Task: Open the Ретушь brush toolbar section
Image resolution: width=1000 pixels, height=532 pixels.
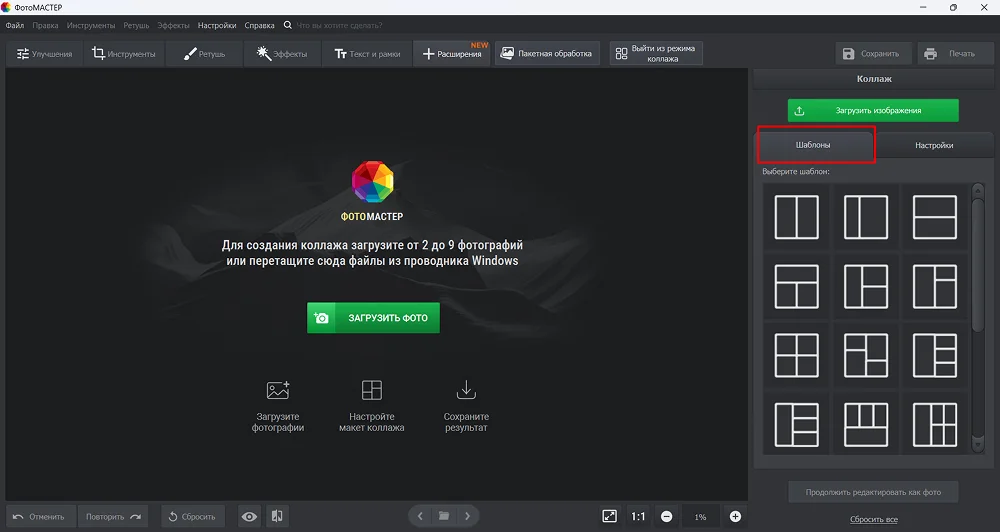Action: (204, 54)
